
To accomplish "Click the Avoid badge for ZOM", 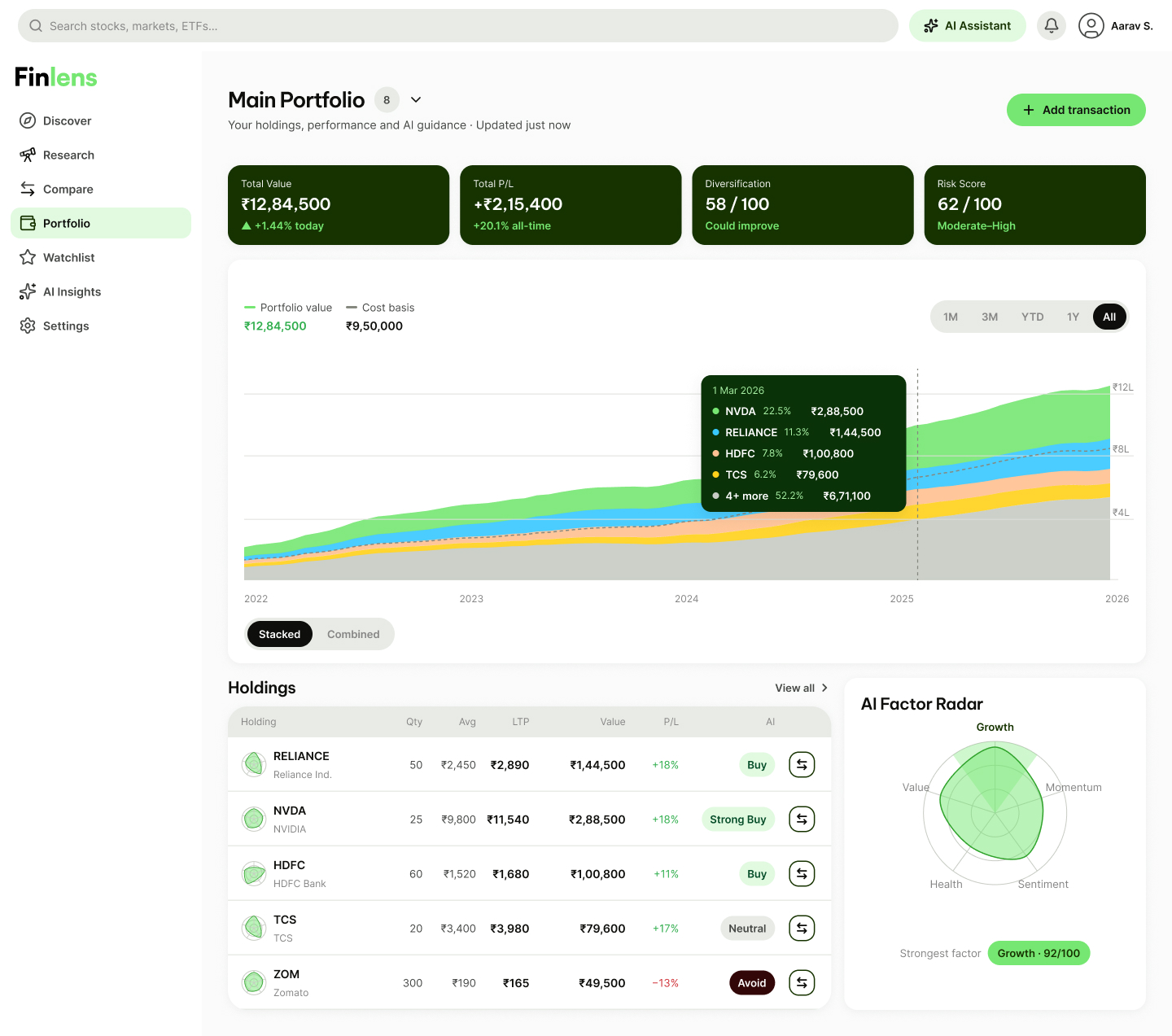I will coord(752,983).
